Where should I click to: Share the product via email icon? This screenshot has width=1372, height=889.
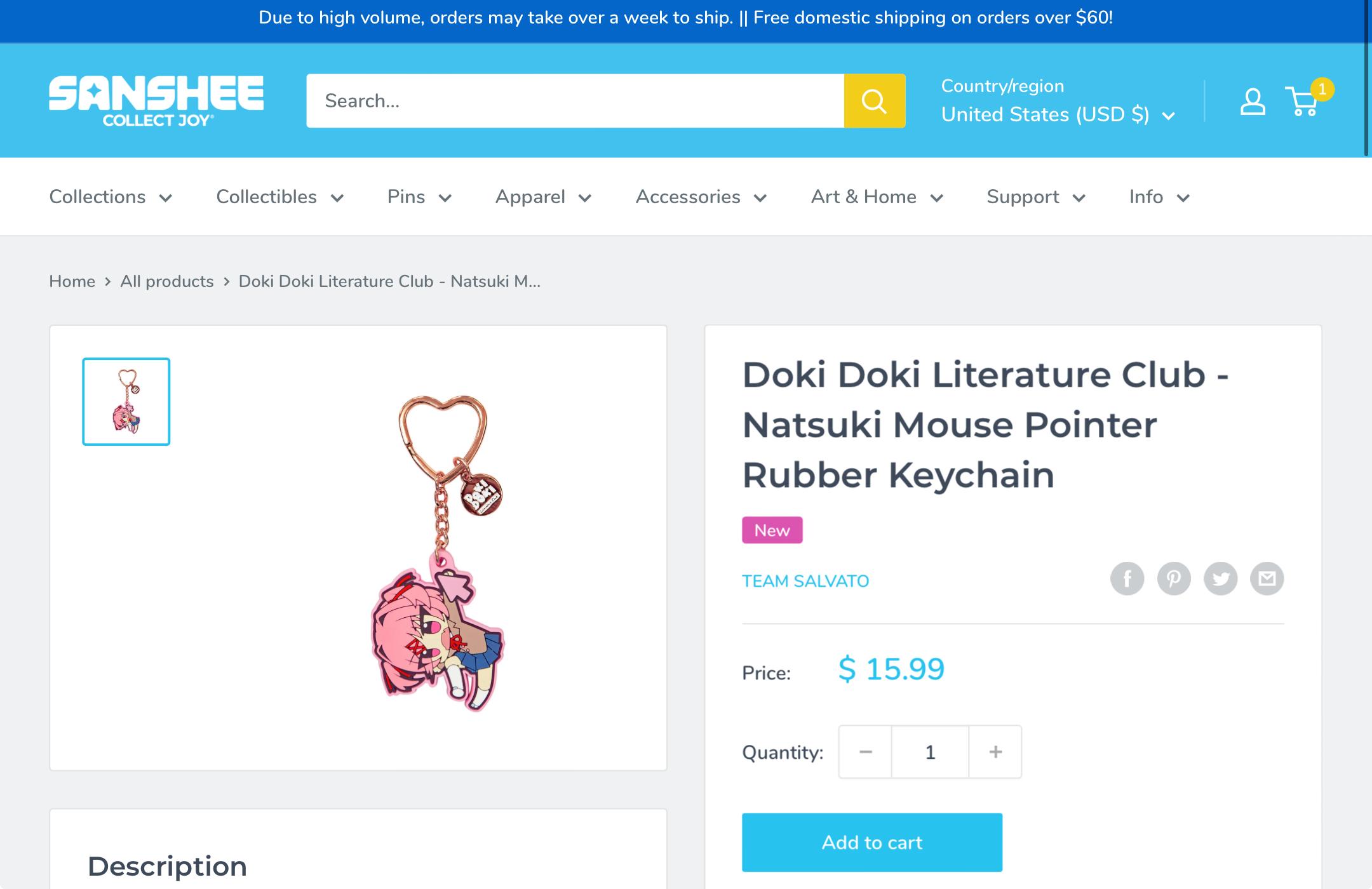click(x=1267, y=578)
